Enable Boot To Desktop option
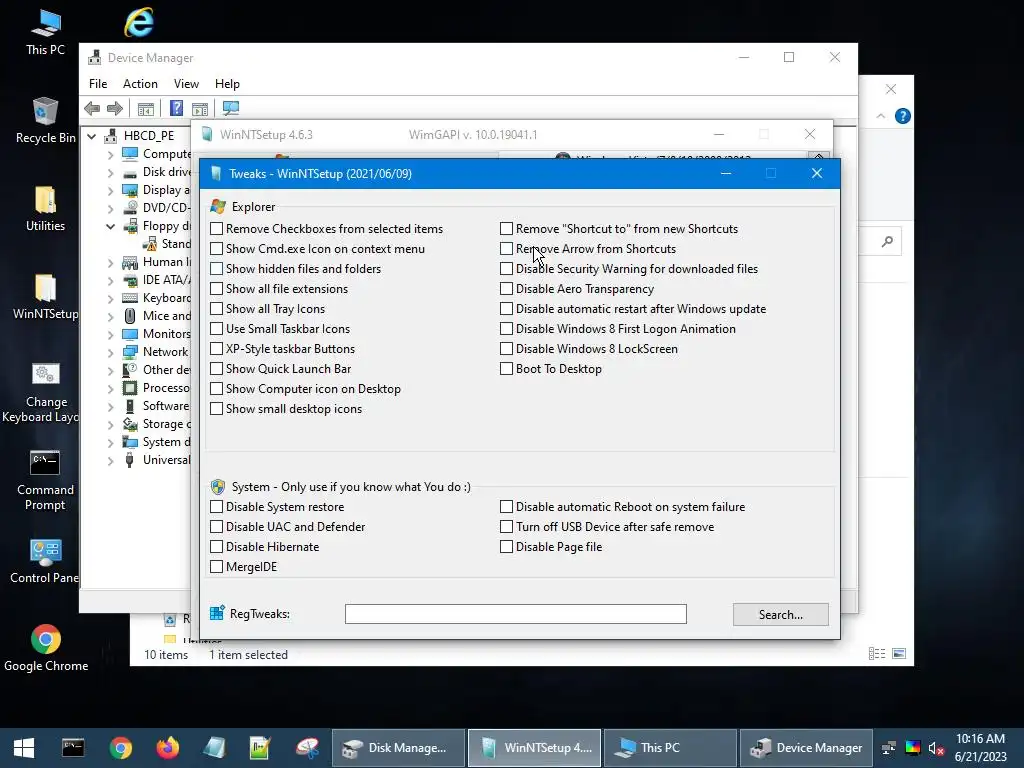Image resolution: width=1024 pixels, height=768 pixels. click(x=506, y=369)
